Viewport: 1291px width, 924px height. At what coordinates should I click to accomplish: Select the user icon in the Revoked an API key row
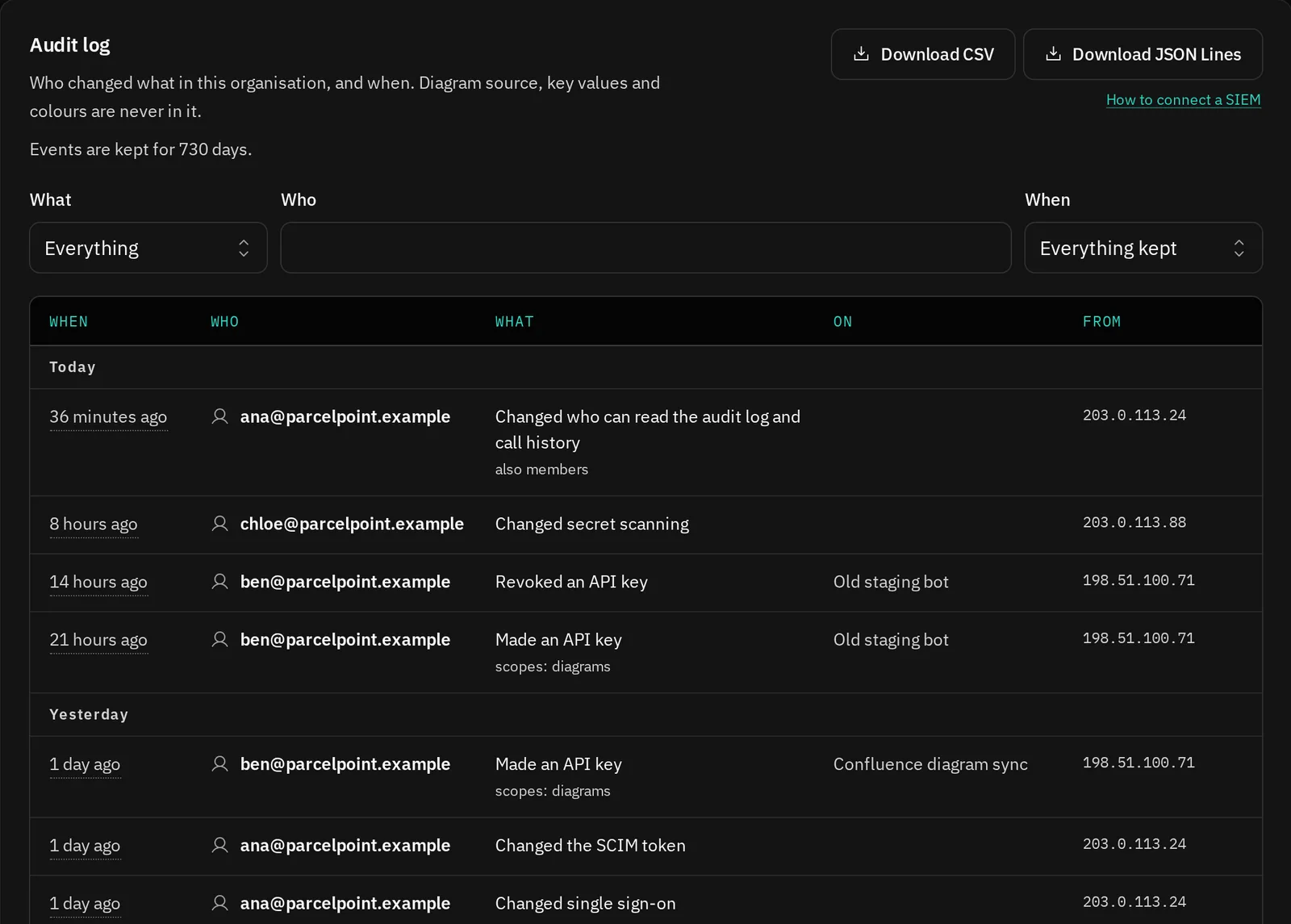(x=219, y=582)
